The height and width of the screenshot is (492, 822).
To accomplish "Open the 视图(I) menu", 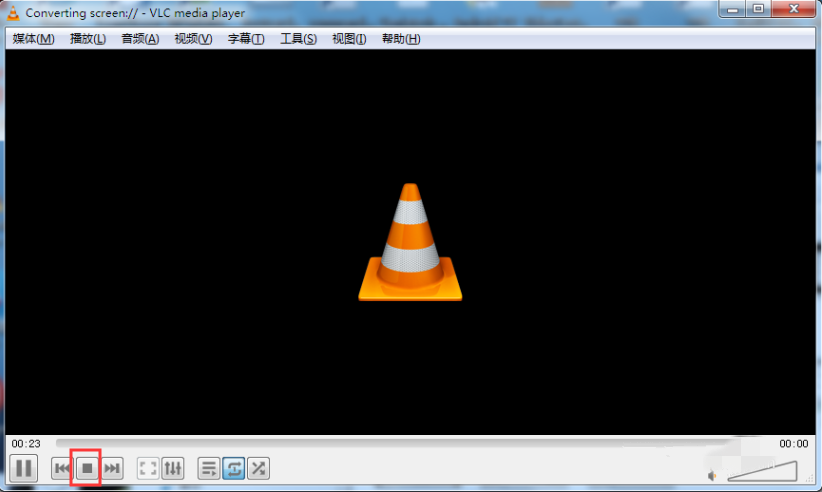I will (x=349, y=39).
